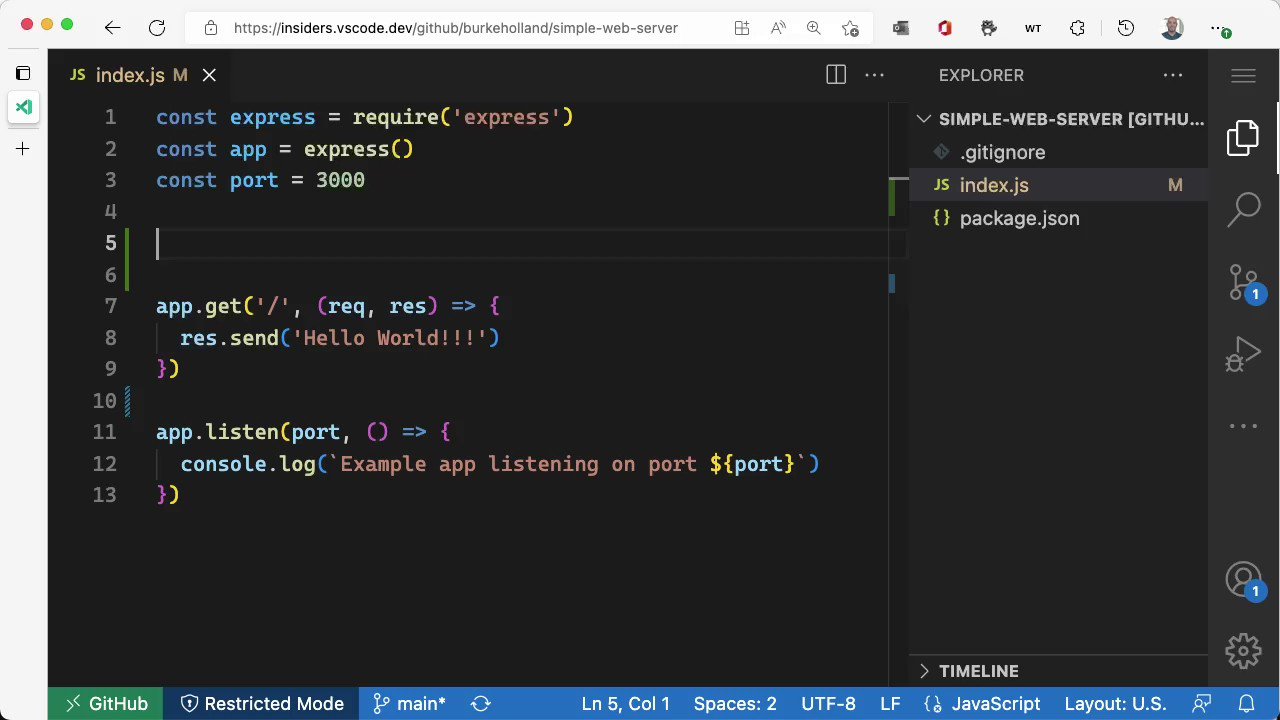Viewport: 1280px width, 720px height.
Task: Open the branch picker via main*
Action: pos(410,703)
